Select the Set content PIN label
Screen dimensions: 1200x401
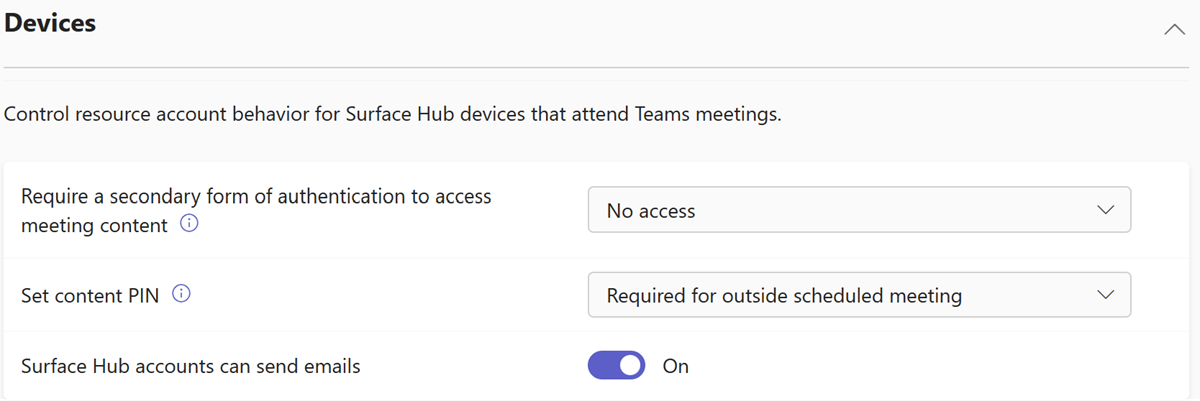90,295
